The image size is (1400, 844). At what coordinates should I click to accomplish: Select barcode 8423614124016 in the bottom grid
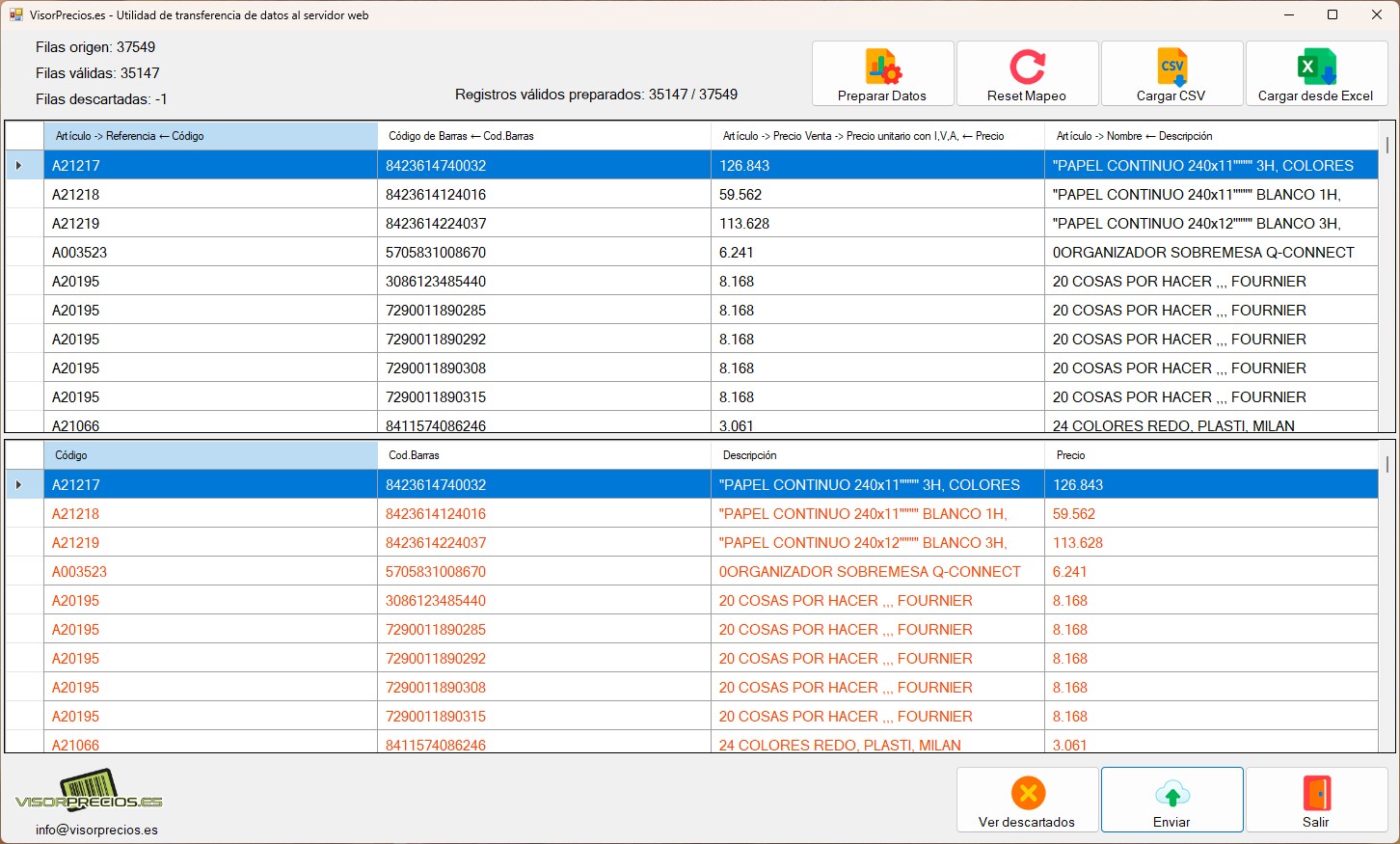544,514
